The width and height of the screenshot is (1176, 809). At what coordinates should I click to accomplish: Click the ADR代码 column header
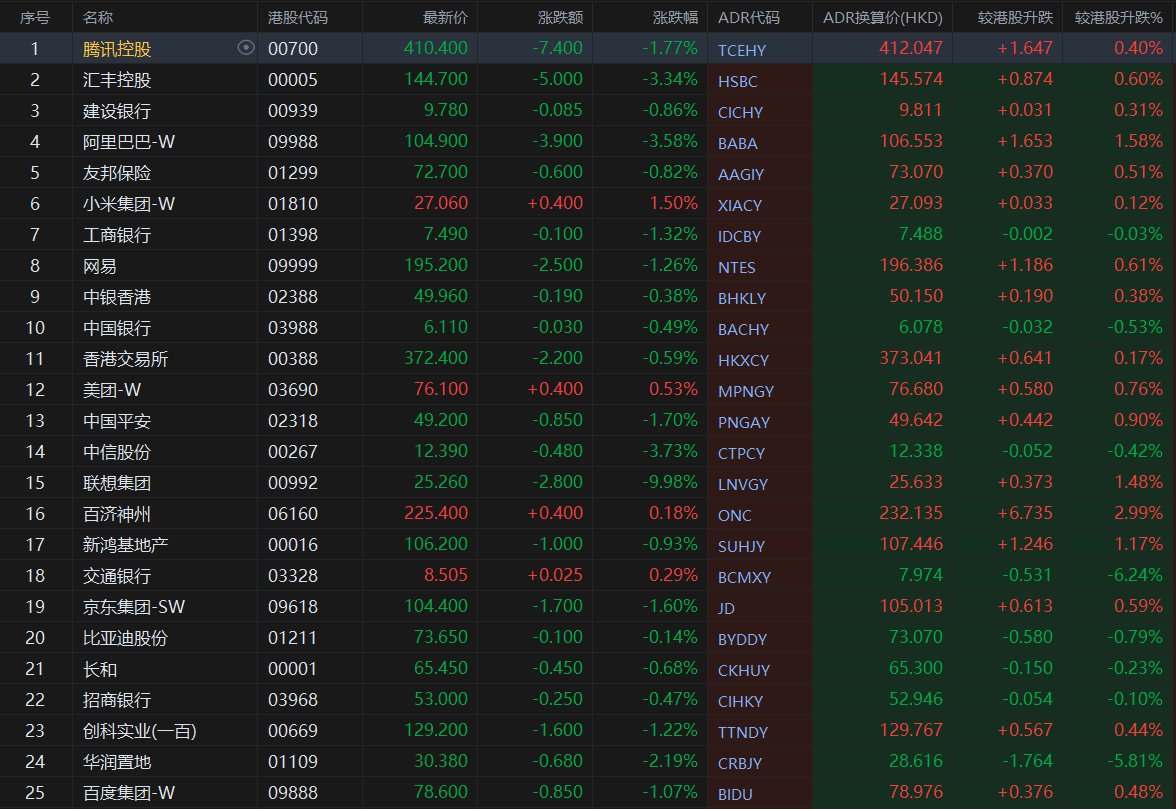[x=748, y=17]
